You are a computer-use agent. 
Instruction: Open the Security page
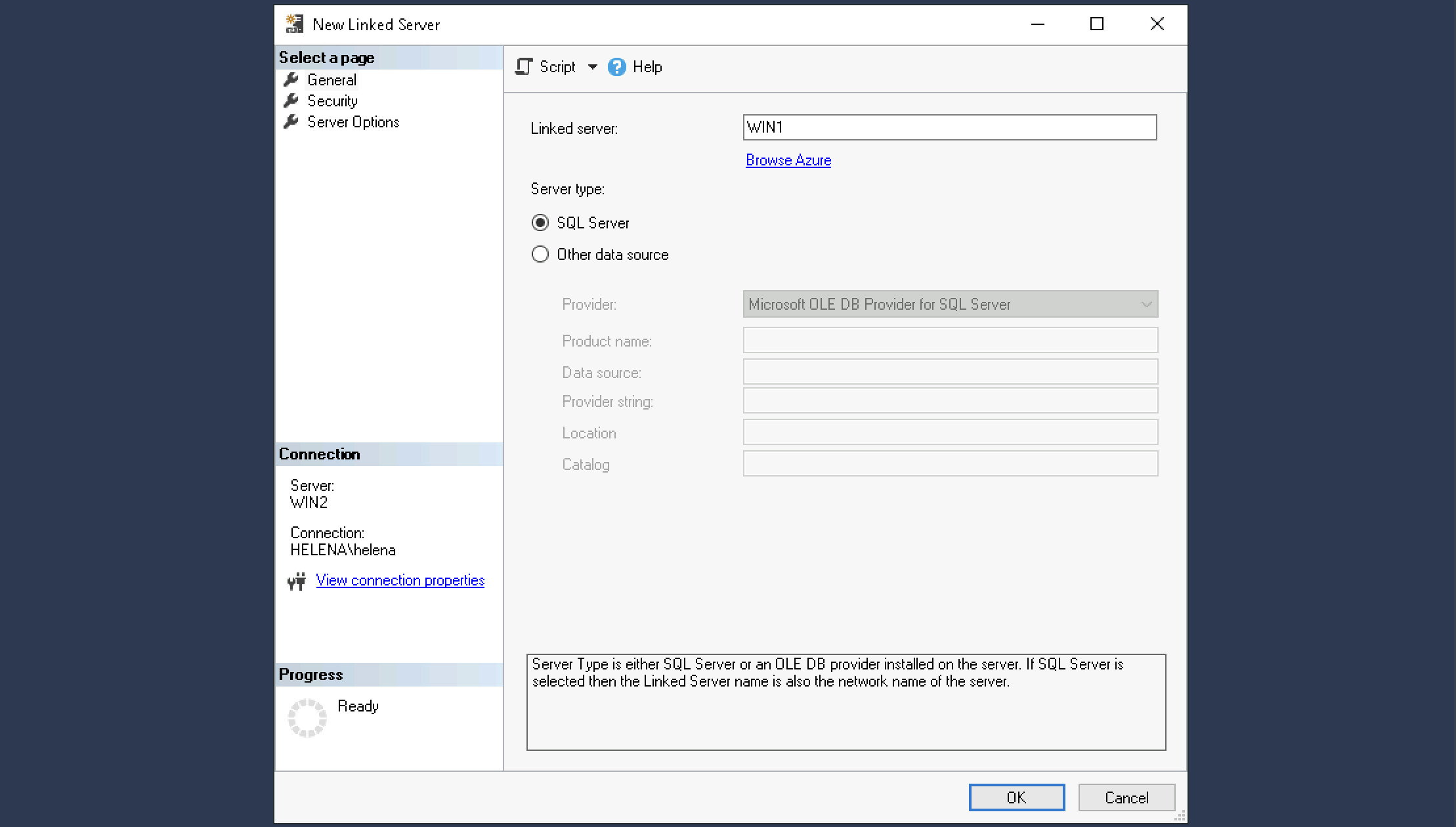click(332, 101)
